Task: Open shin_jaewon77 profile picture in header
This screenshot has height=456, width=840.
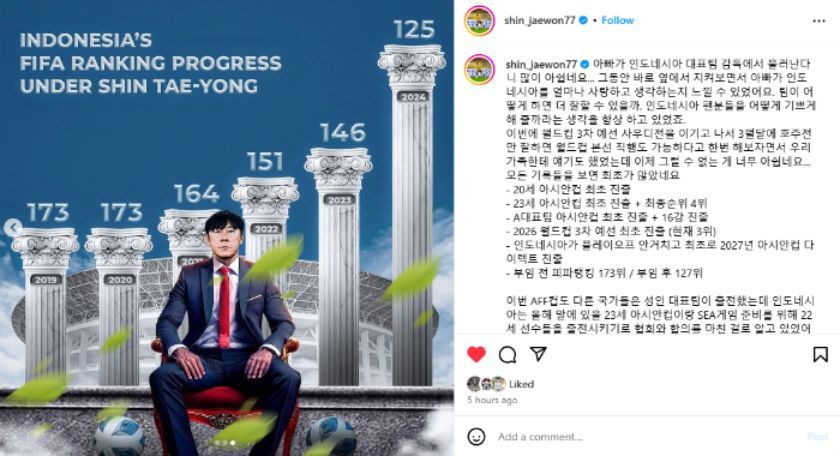Action: pyautogui.click(x=479, y=21)
